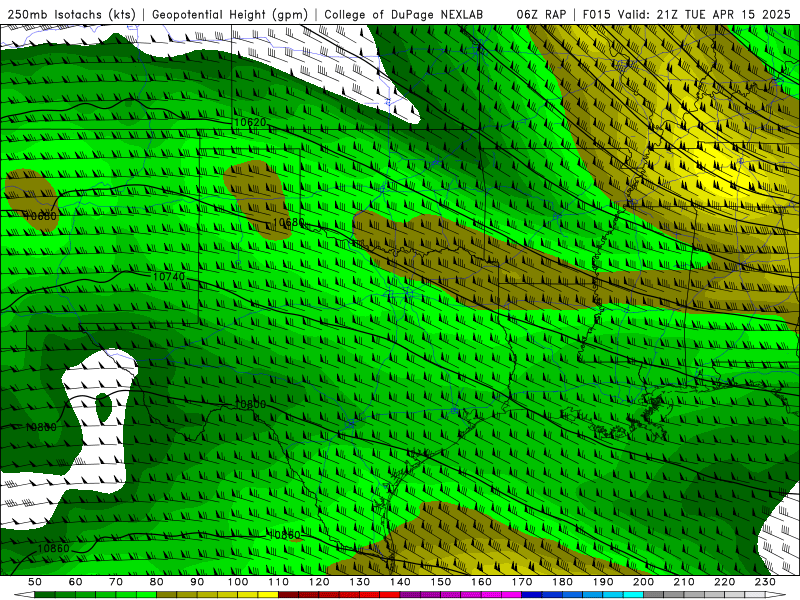This screenshot has width=800, height=600.
Task: Click the darkest green swatch under 50
Action: pyautogui.click(x=45, y=595)
